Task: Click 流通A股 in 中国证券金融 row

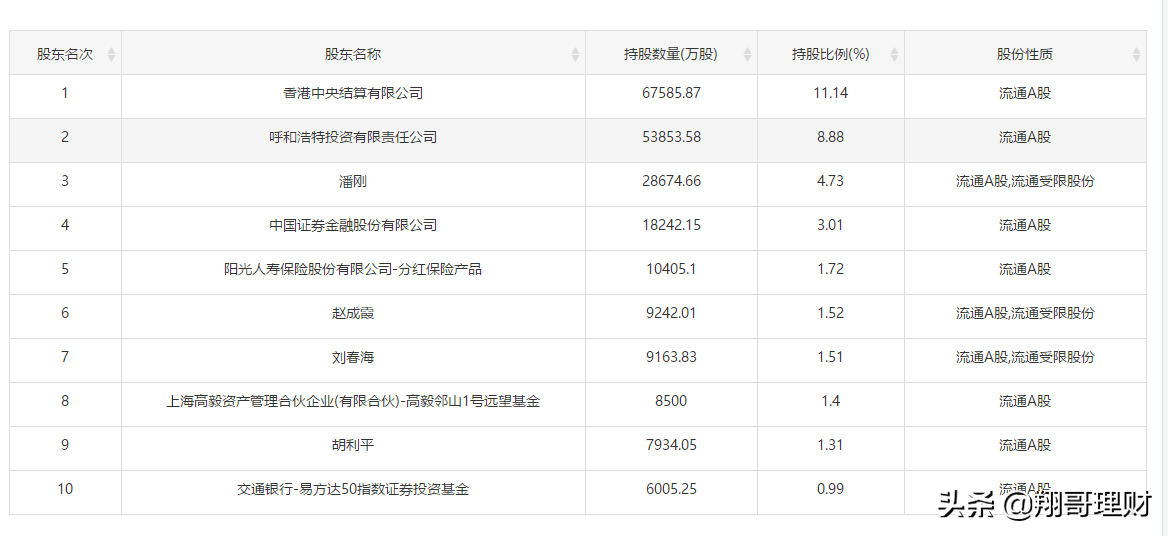Action: 1025,225
